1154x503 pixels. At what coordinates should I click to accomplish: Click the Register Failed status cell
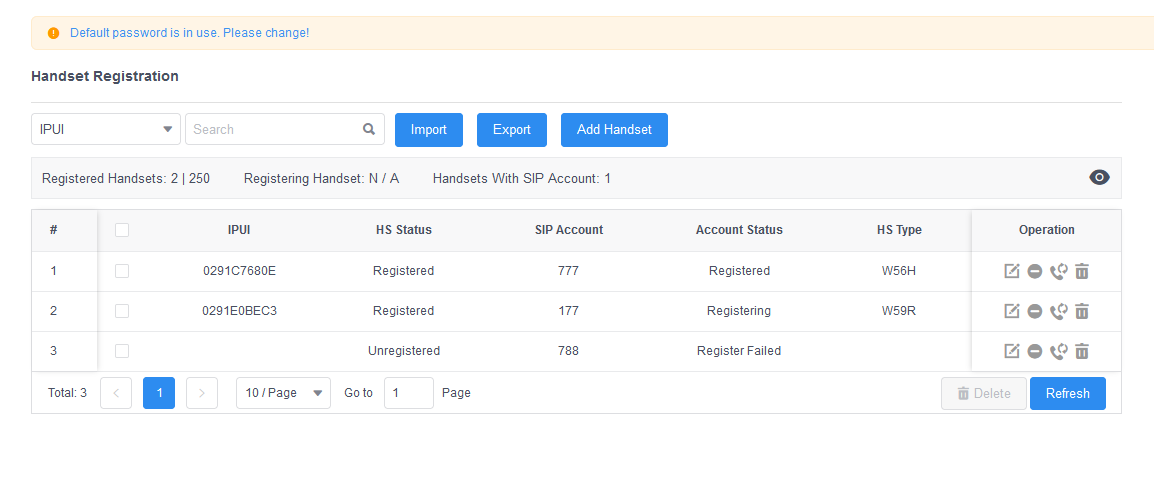(739, 351)
